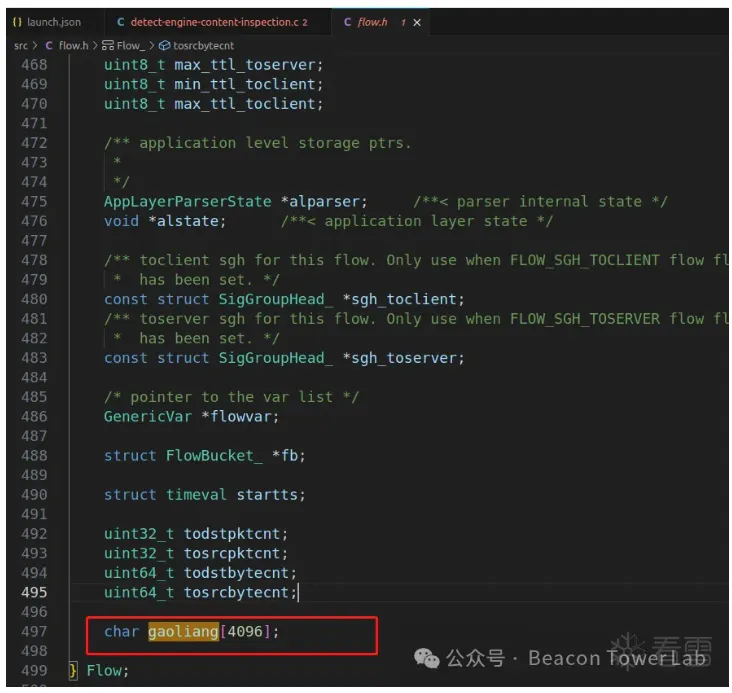Click the 4096 array size
The height and width of the screenshot is (693, 732).
(245, 631)
